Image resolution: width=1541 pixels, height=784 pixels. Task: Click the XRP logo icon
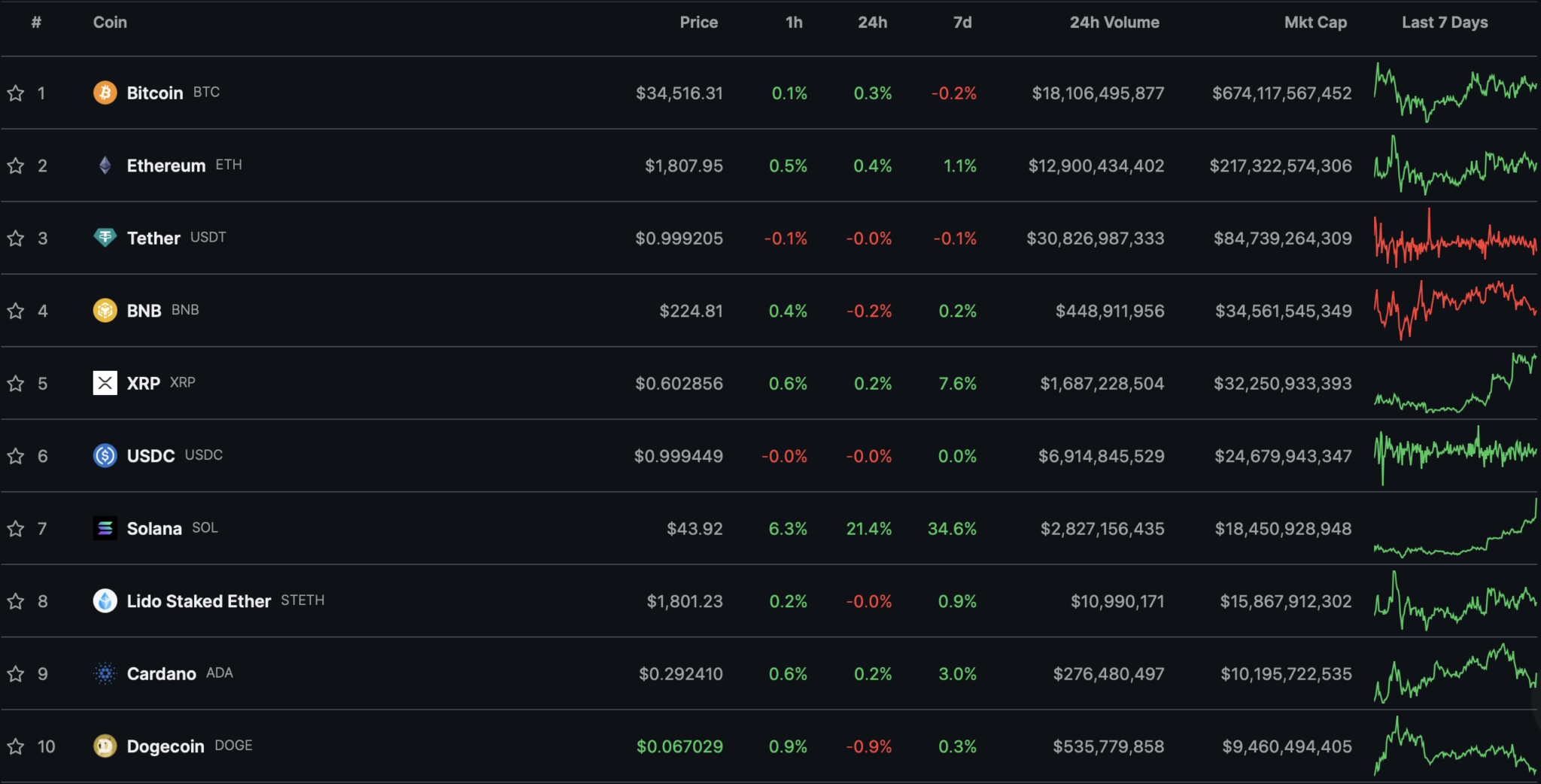click(105, 383)
